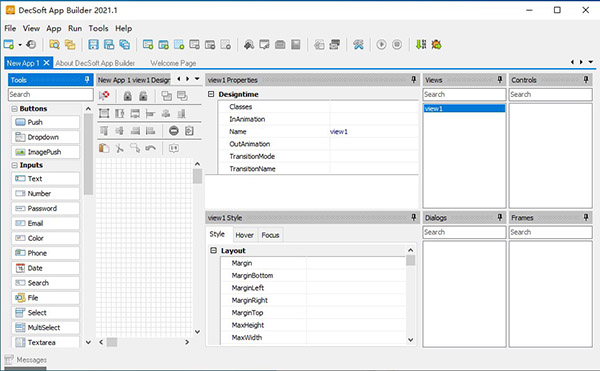Open the Tools menu
Viewport: 600px width, 371px height.
pyautogui.click(x=98, y=28)
